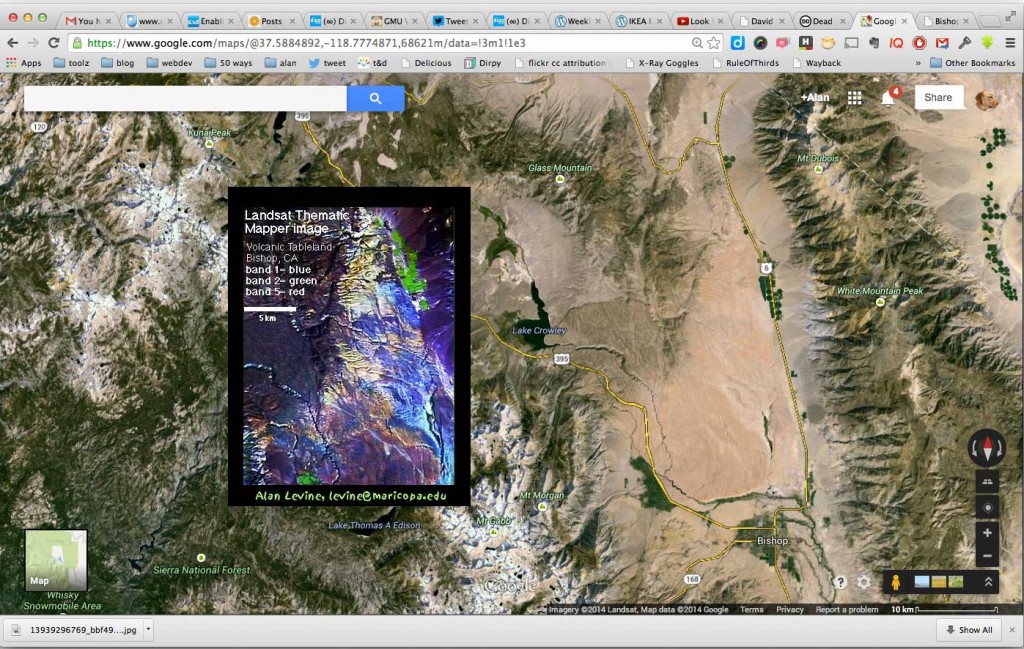Expand the imagery carousel with the double chevron
This screenshot has height=649, width=1024.
(x=988, y=581)
